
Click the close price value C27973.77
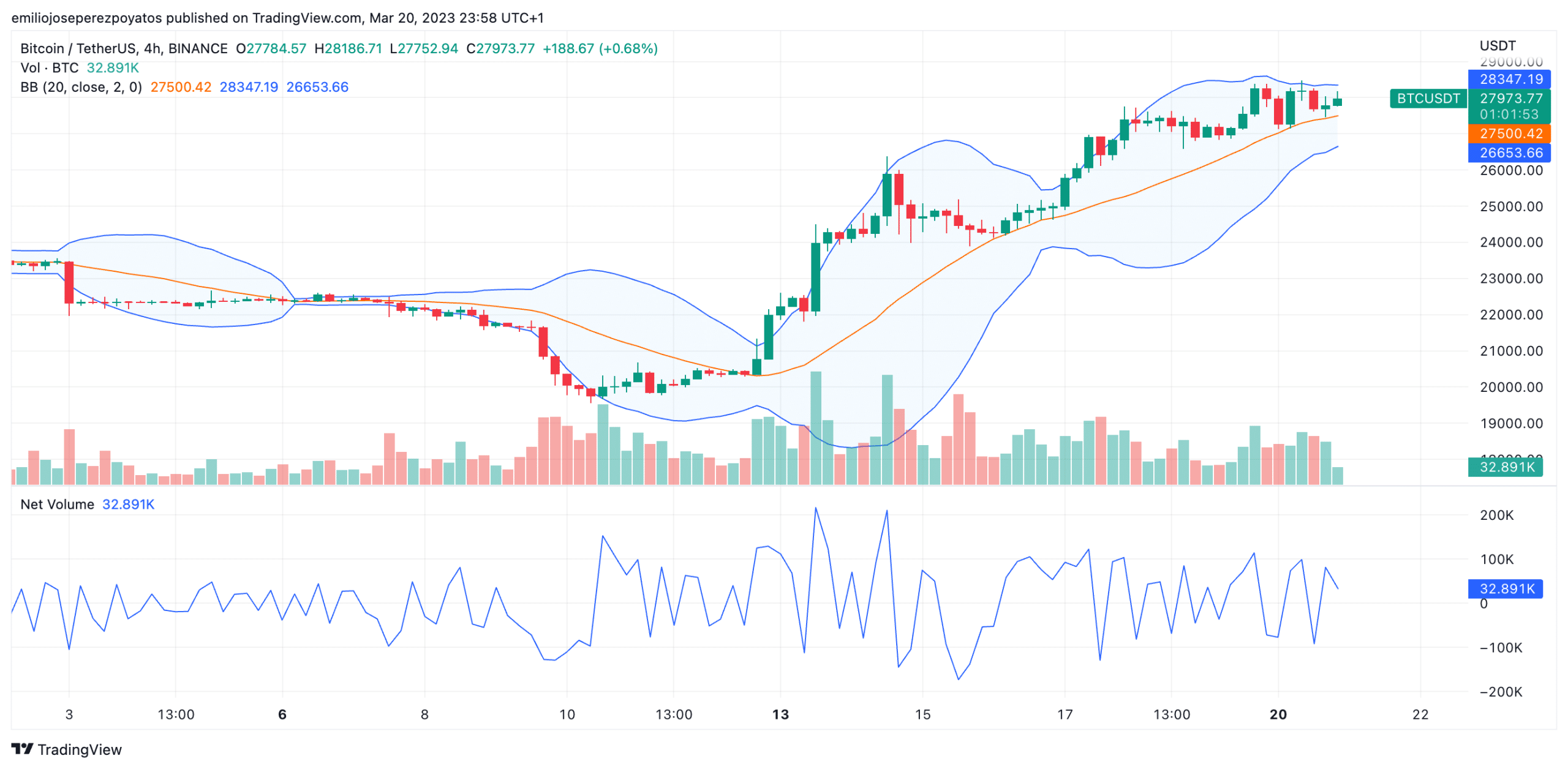click(x=500, y=48)
